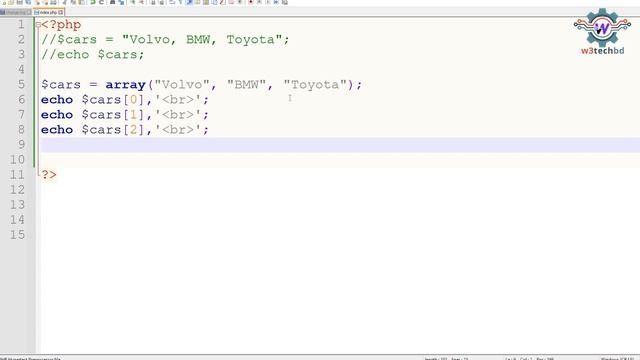640x360 pixels.
Task: Select line number 13 in the margin
Action: coord(17,204)
